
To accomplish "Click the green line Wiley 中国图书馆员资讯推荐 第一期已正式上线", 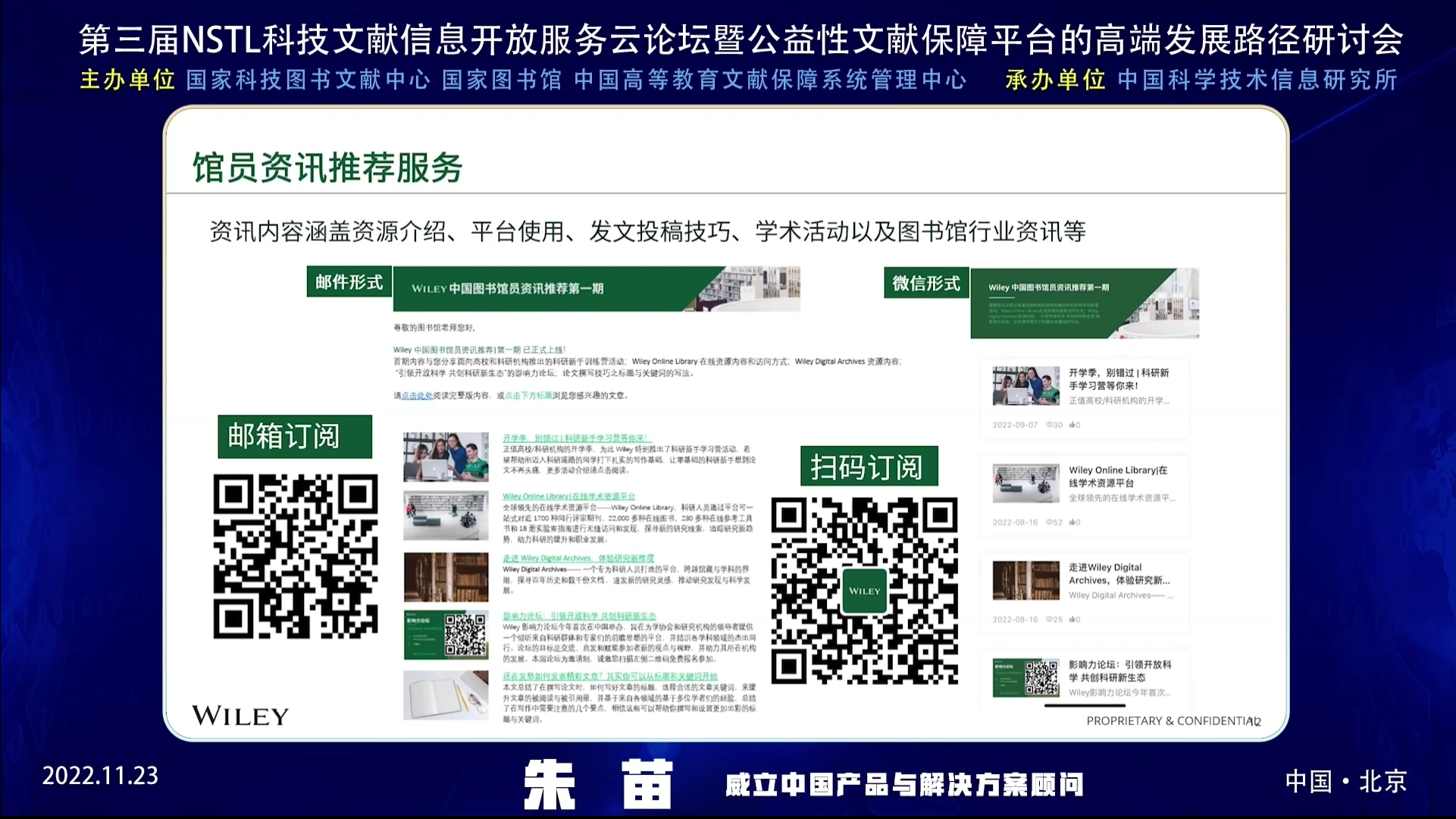I will [479, 350].
